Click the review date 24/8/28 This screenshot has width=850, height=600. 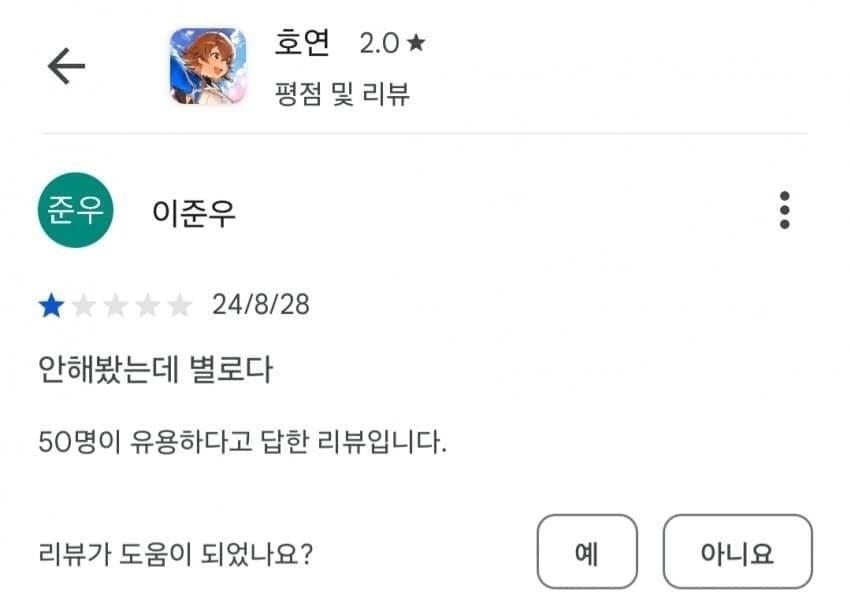pyautogui.click(x=261, y=305)
